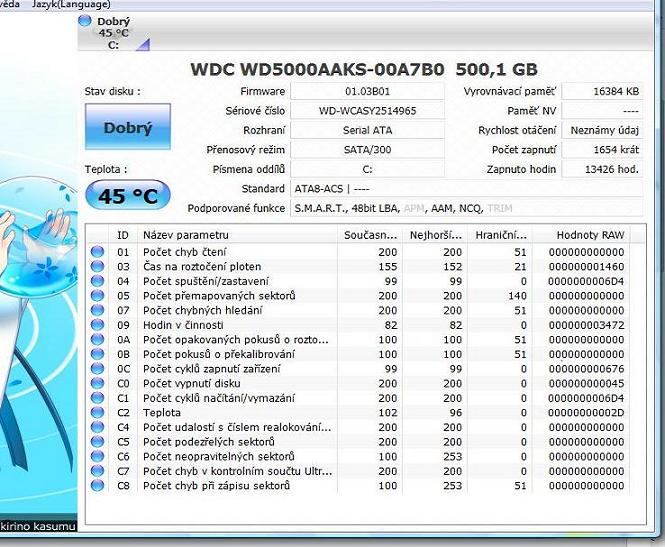
Task: Click status orb of row C7 chyb v kontrolním součtu
Action: pyautogui.click(x=98, y=471)
